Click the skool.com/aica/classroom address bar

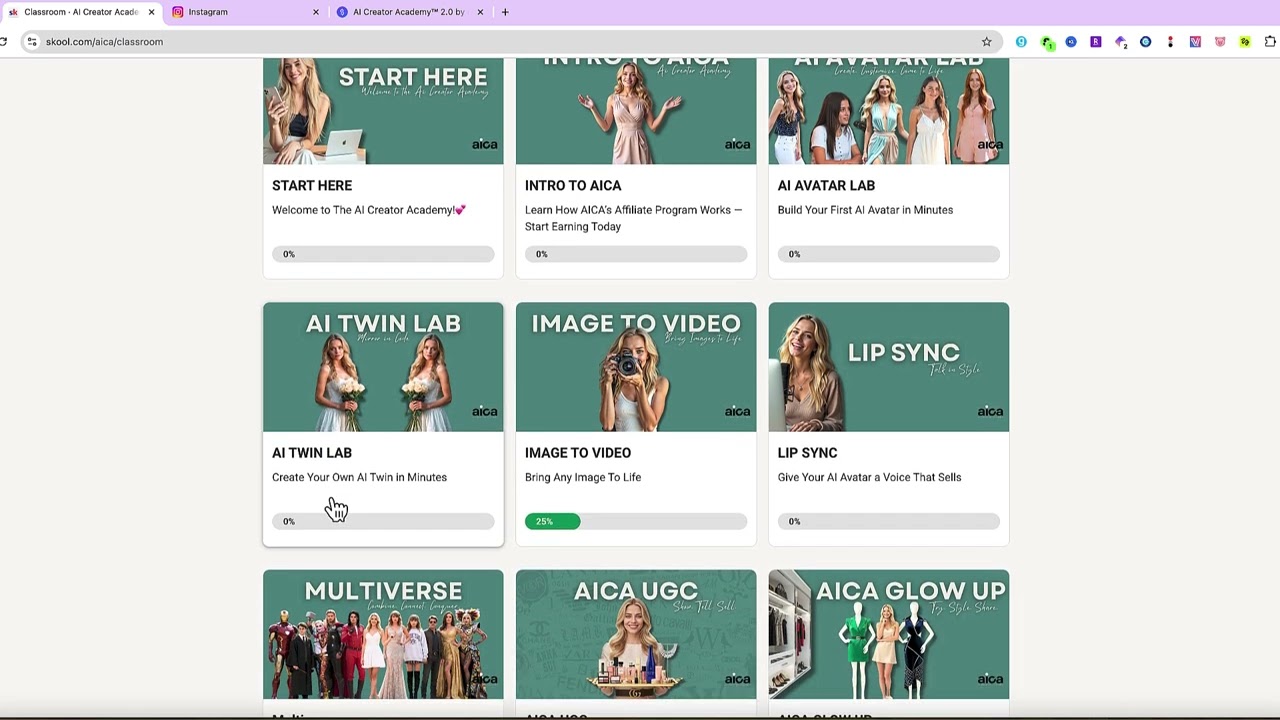coord(510,42)
